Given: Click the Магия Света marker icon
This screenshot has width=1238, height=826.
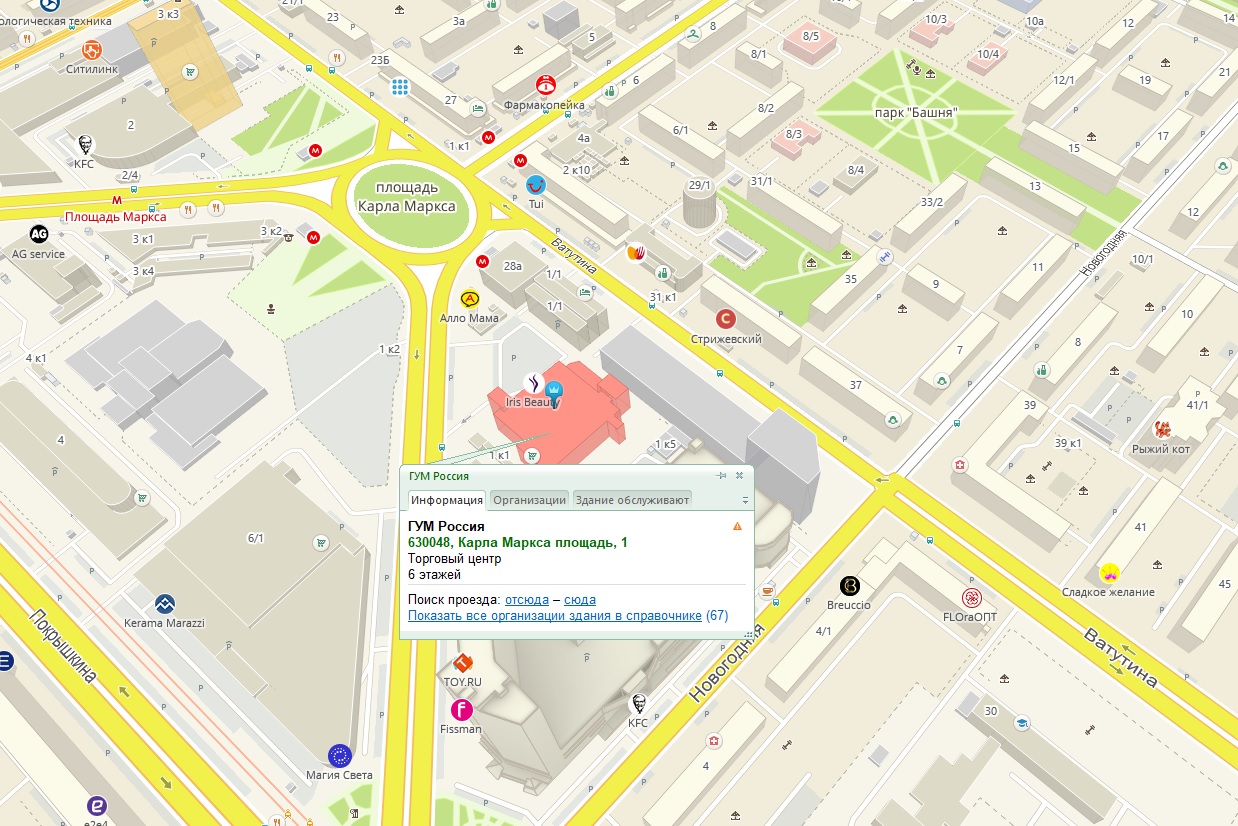Looking at the screenshot, I should click(x=340, y=756).
